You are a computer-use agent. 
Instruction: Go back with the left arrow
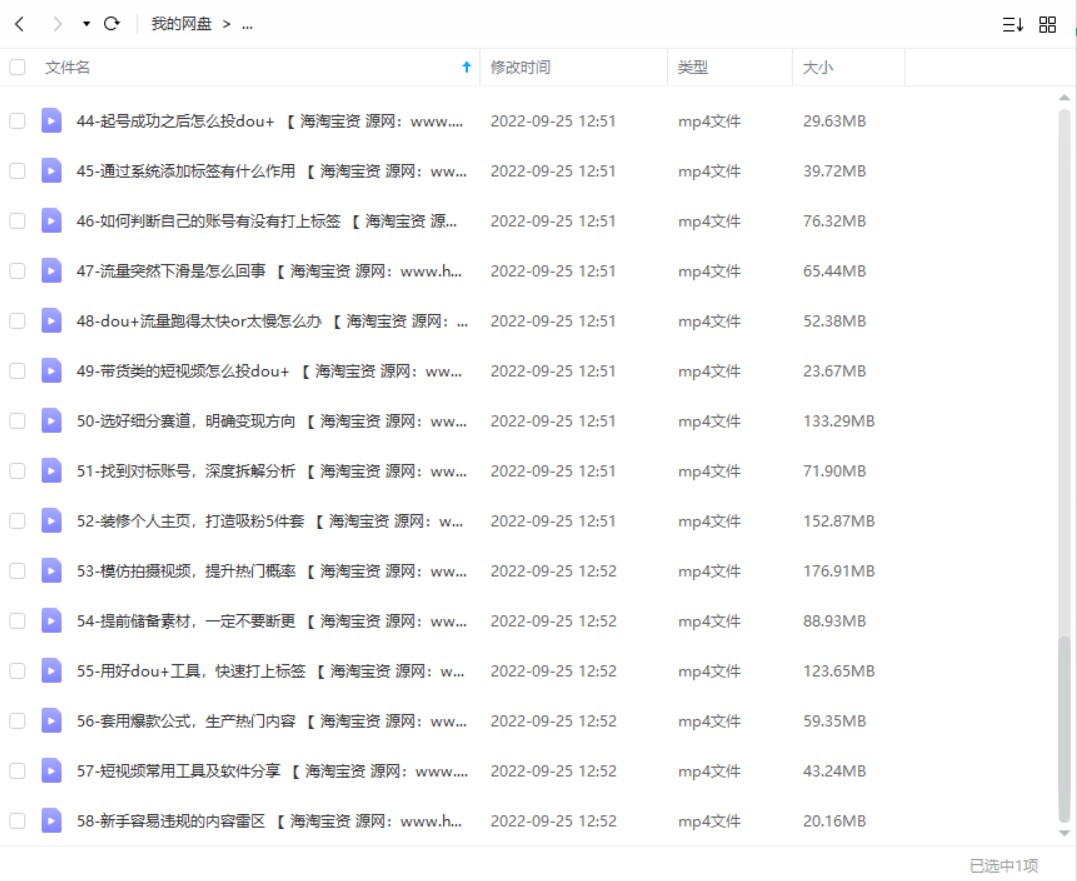point(19,24)
